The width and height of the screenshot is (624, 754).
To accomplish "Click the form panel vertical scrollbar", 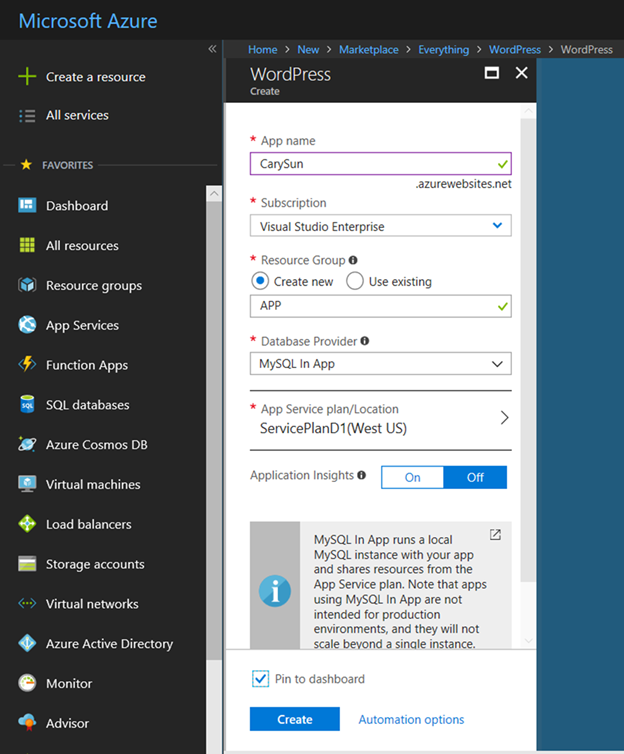I will (x=528, y=350).
